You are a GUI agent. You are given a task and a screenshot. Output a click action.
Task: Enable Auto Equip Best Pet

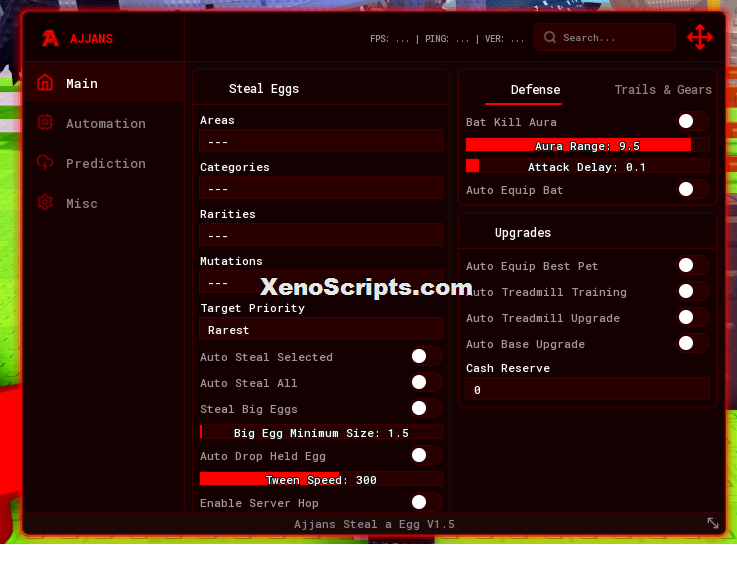pos(693,265)
